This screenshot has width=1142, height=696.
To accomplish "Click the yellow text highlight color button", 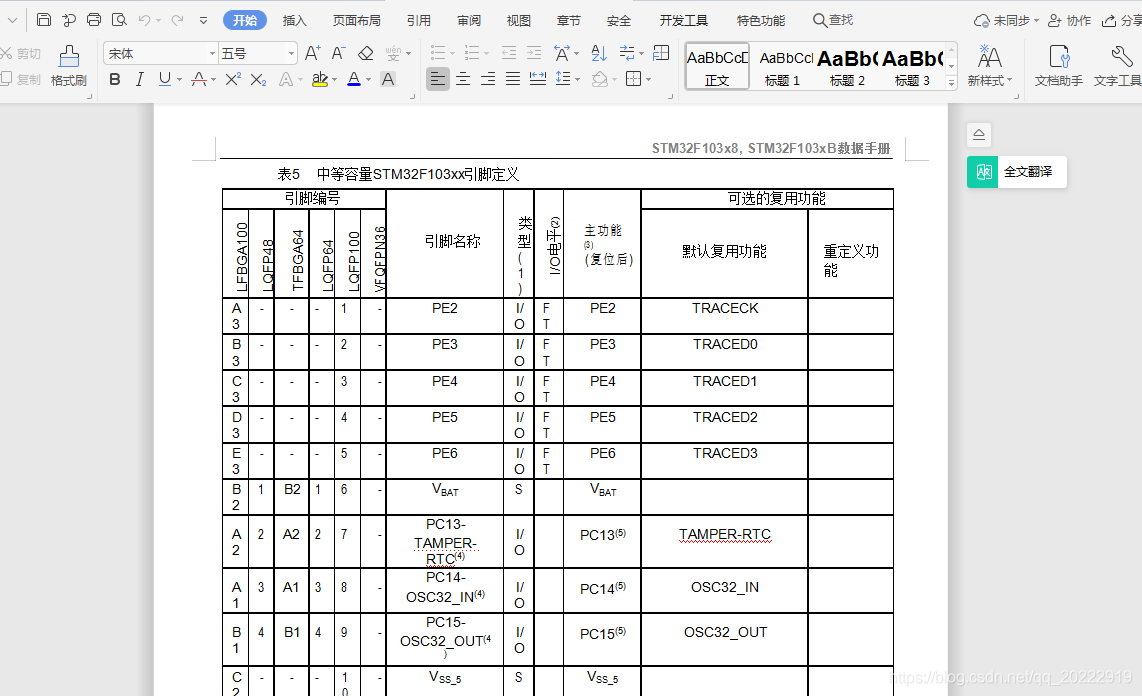I will tap(319, 79).
